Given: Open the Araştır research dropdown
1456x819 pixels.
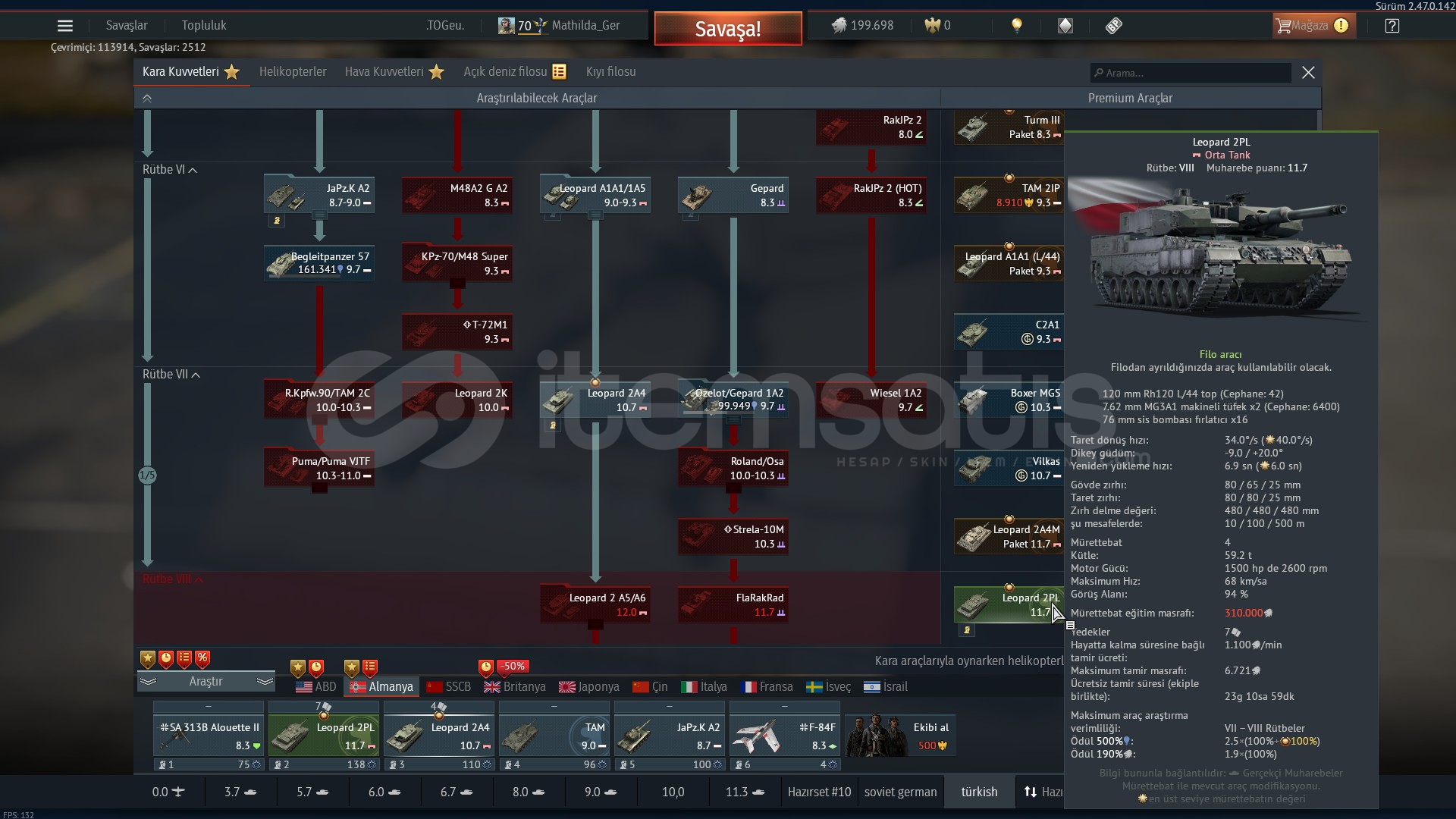Looking at the screenshot, I should pyautogui.click(x=206, y=682).
